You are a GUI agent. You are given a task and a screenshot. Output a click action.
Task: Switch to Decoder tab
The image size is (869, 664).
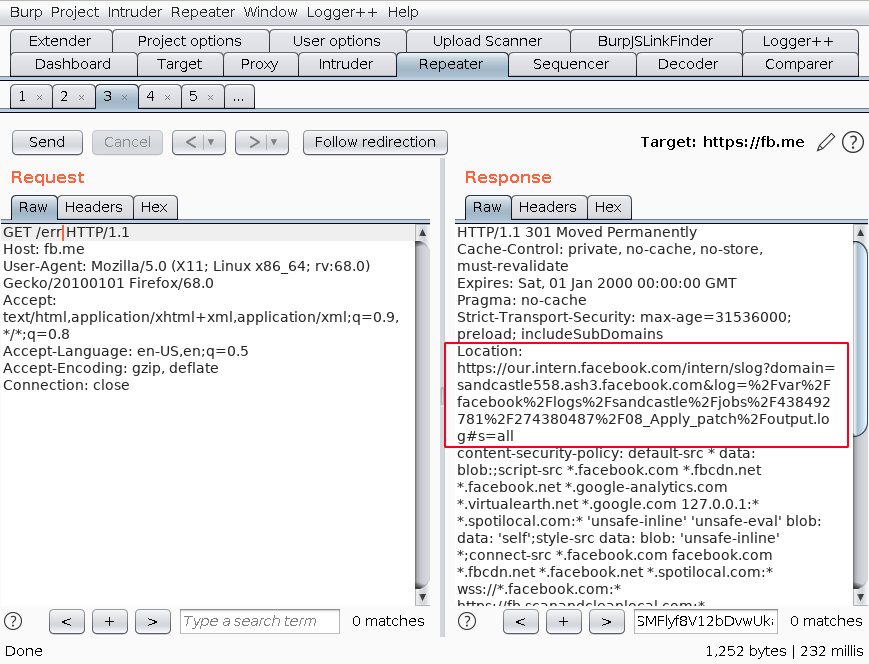688,64
